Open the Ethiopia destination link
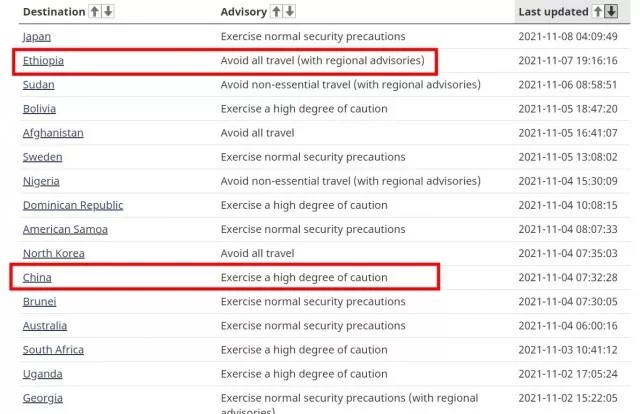Screen dimensions: 640x414 pos(43,60)
